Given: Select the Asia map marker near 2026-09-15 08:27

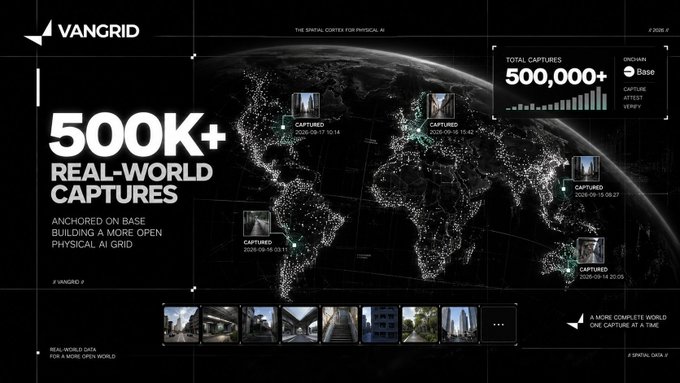Looking at the screenshot, I should [x=563, y=189].
